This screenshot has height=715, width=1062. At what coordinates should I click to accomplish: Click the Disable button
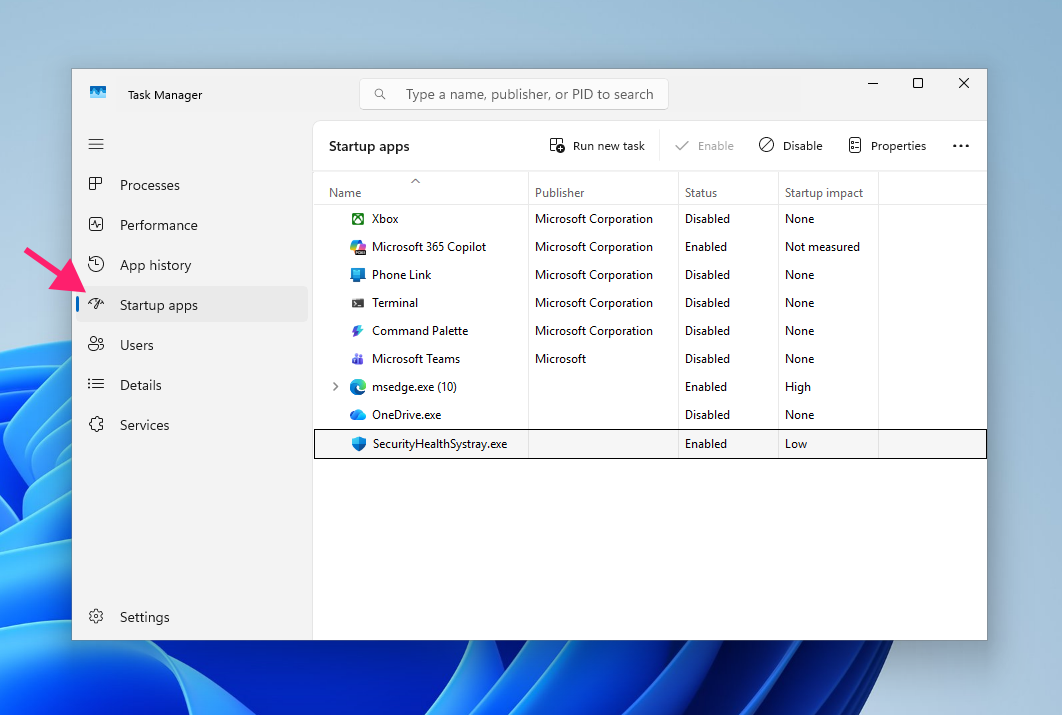[790, 146]
